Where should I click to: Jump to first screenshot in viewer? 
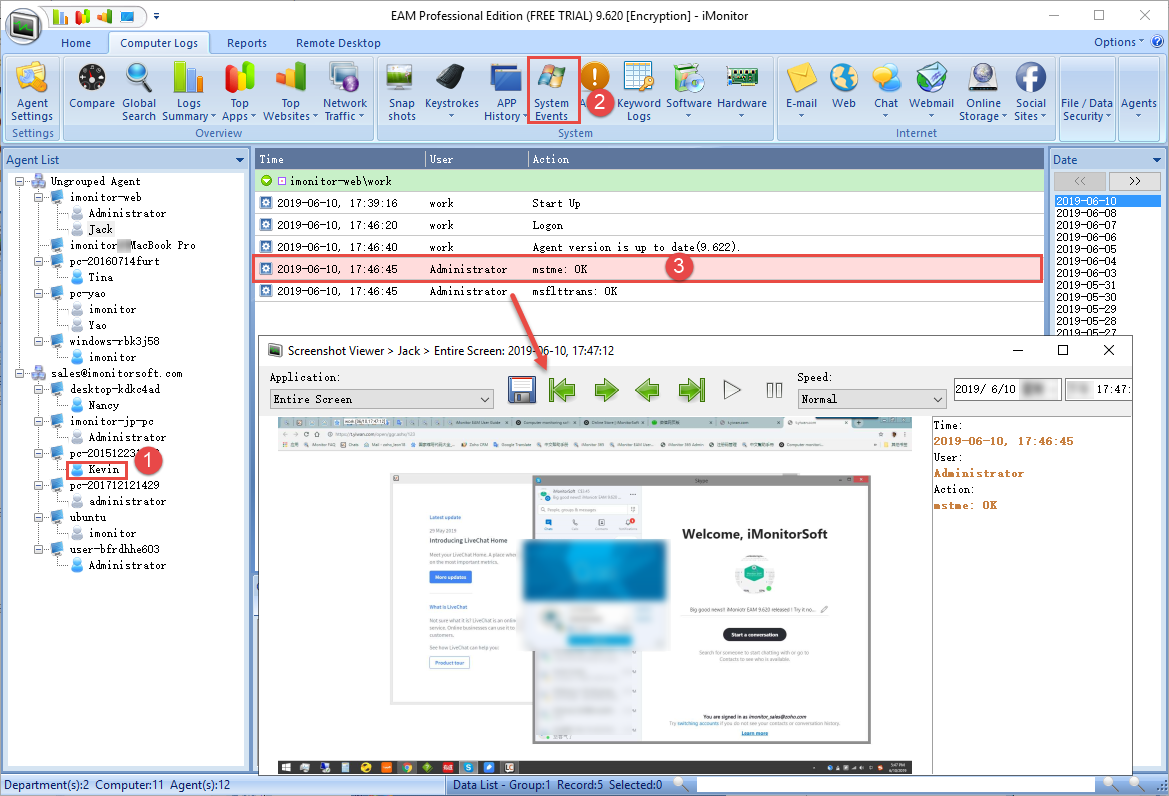pyautogui.click(x=562, y=390)
